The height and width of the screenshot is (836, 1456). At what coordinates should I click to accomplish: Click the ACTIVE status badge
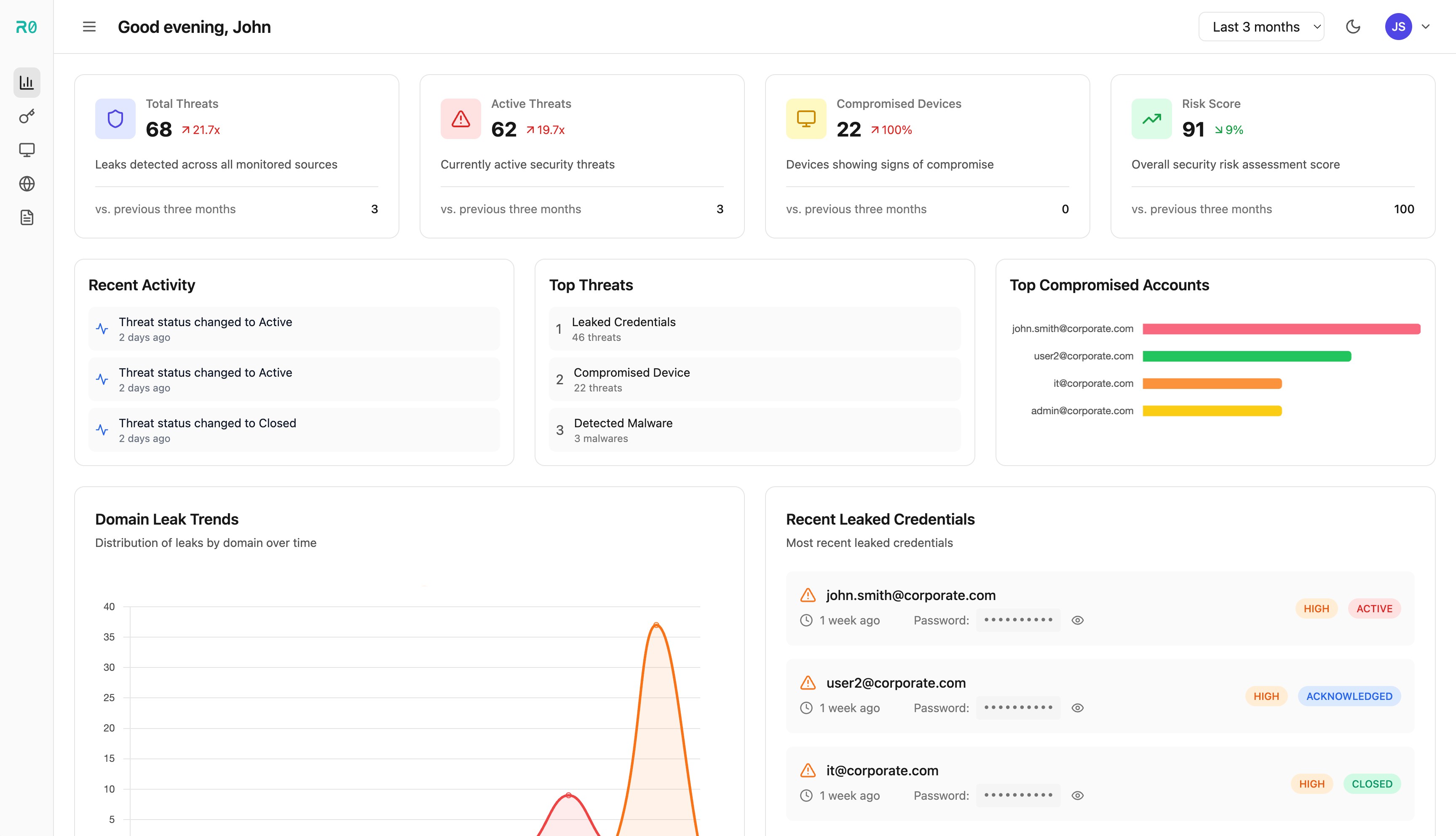[x=1375, y=609]
